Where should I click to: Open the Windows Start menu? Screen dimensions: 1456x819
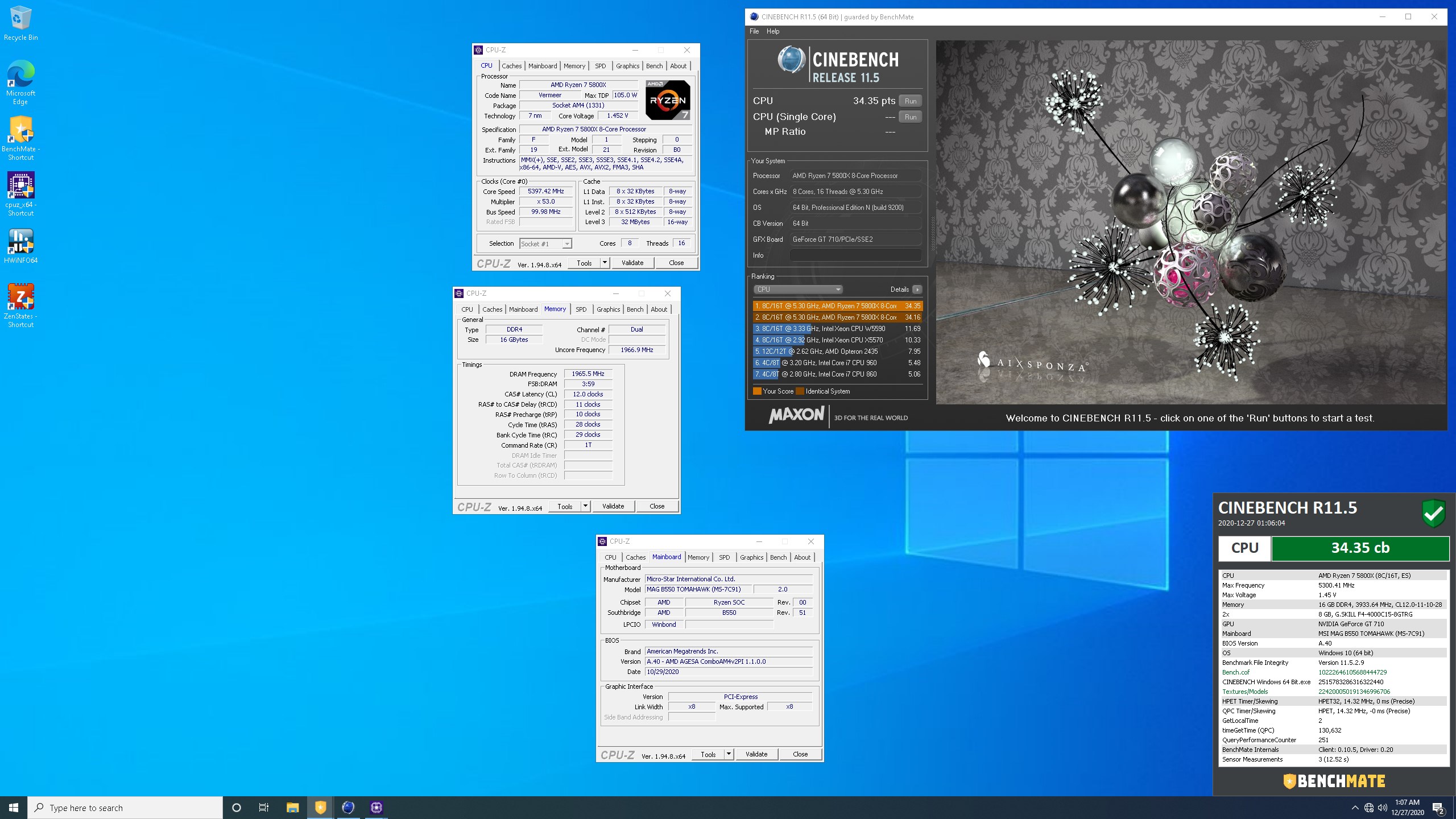[x=14, y=808]
